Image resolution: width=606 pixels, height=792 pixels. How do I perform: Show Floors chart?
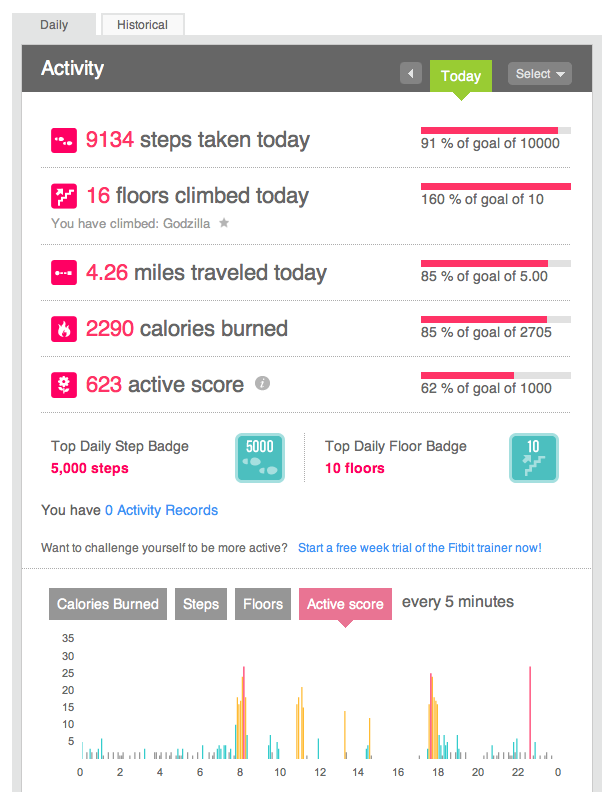(263, 604)
